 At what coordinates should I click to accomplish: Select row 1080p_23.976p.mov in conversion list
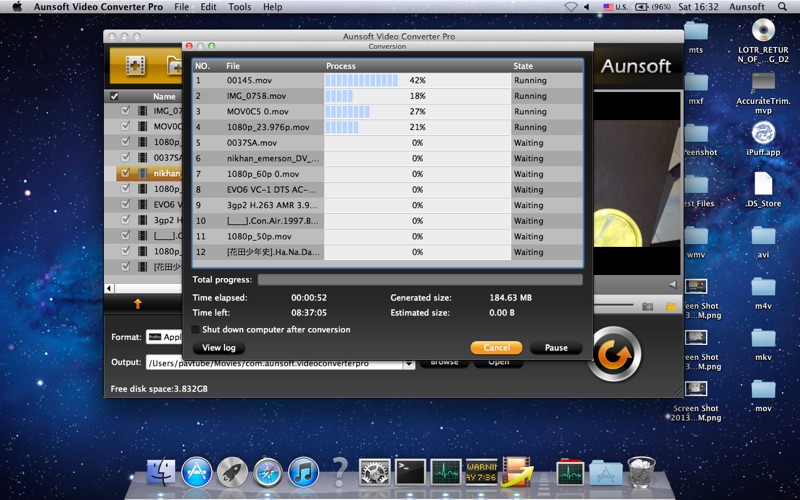[388, 127]
